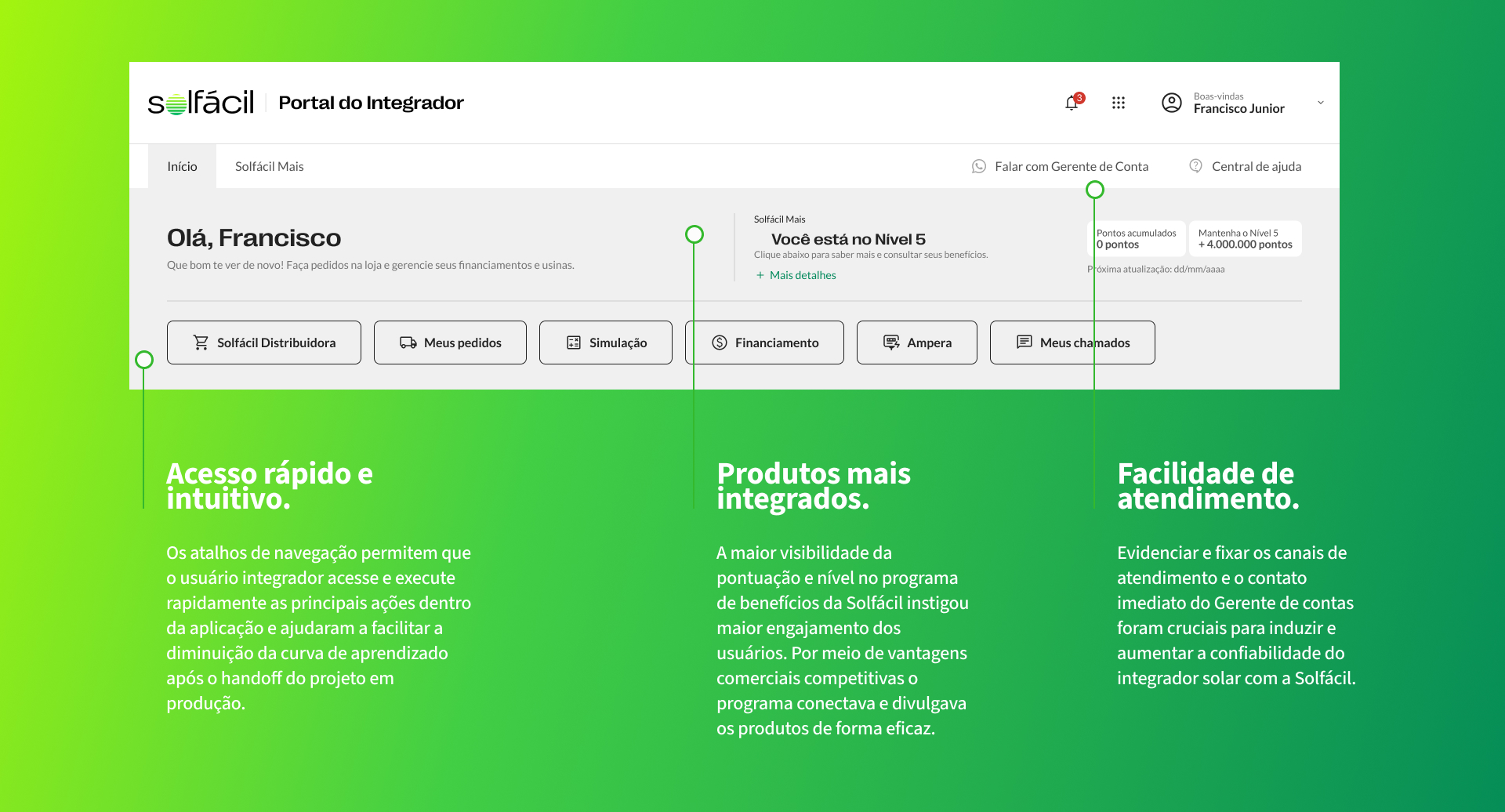Click the shopping cart icon on Solfácil Distribuidora
The height and width of the screenshot is (812, 1505).
pos(201,343)
